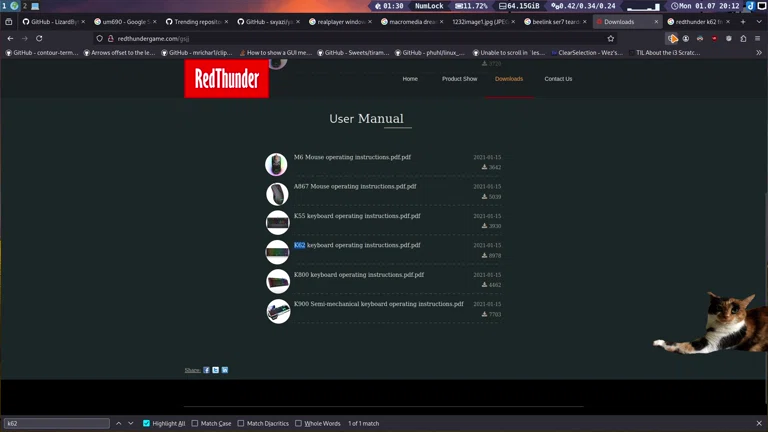This screenshot has width=768, height=432.
Task: Switch to redthunder k62 search tab
Action: click(x=698, y=22)
